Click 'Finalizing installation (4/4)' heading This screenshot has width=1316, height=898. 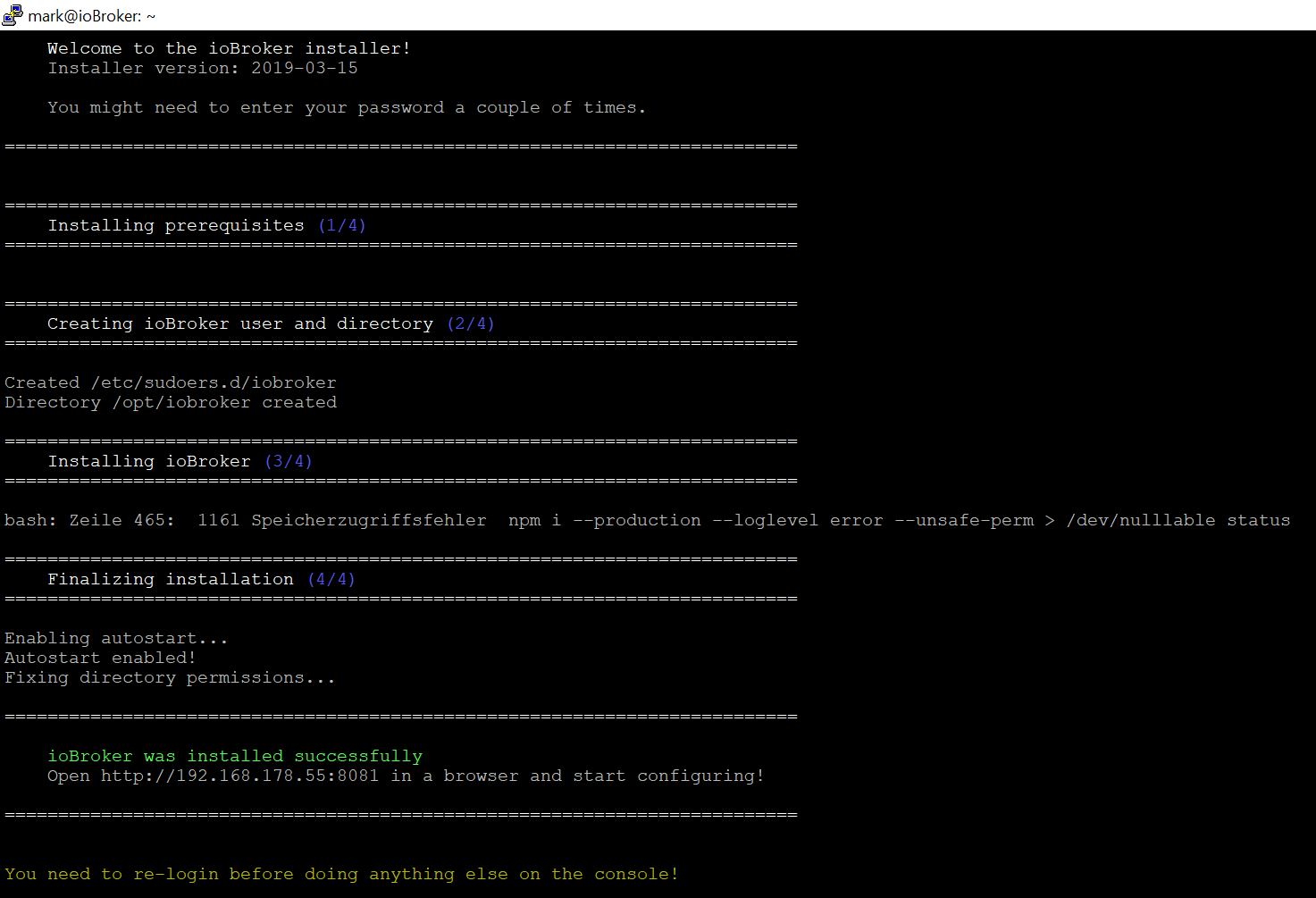point(201,579)
